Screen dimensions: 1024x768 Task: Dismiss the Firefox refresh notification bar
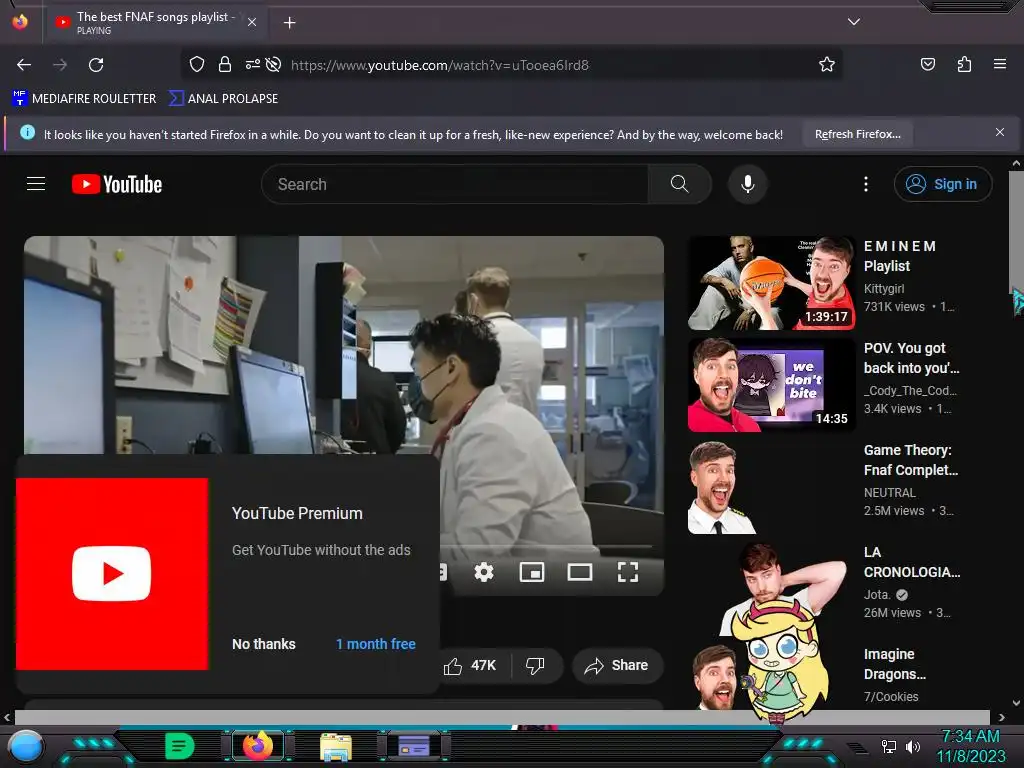(999, 132)
